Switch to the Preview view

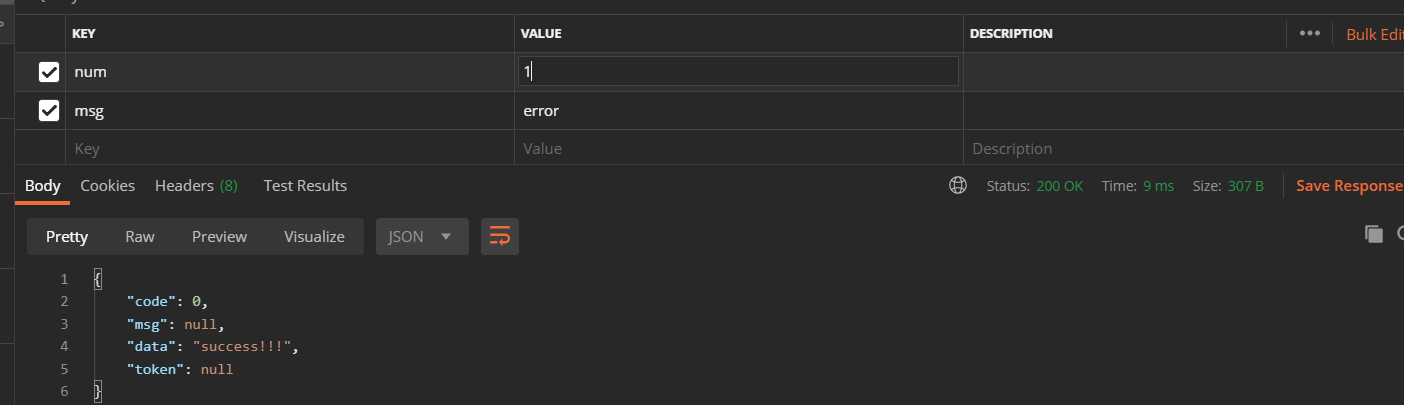(x=219, y=237)
